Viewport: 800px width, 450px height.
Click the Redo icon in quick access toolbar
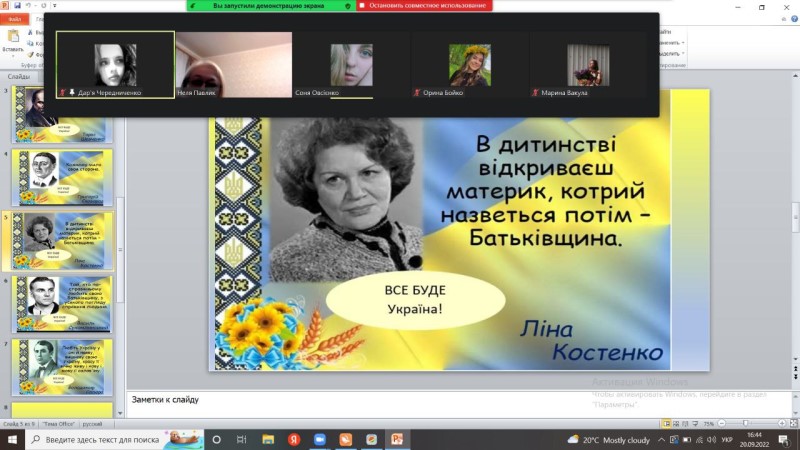point(44,5)
